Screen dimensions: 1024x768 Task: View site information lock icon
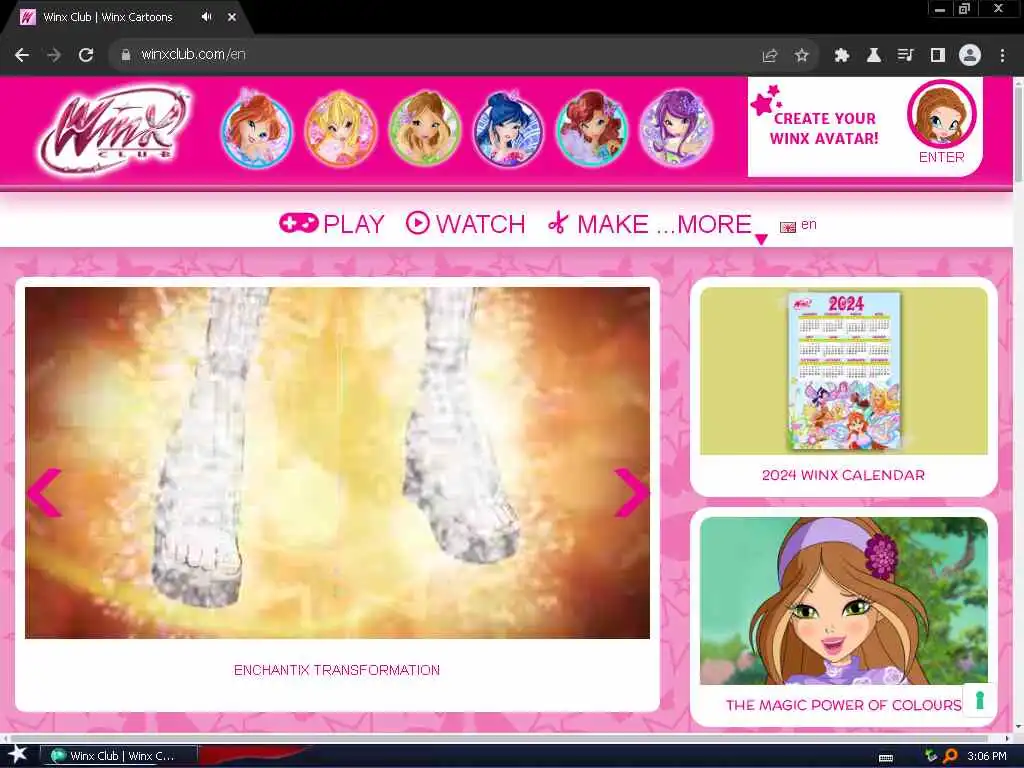pyautogui.click(x=125, y=55)
